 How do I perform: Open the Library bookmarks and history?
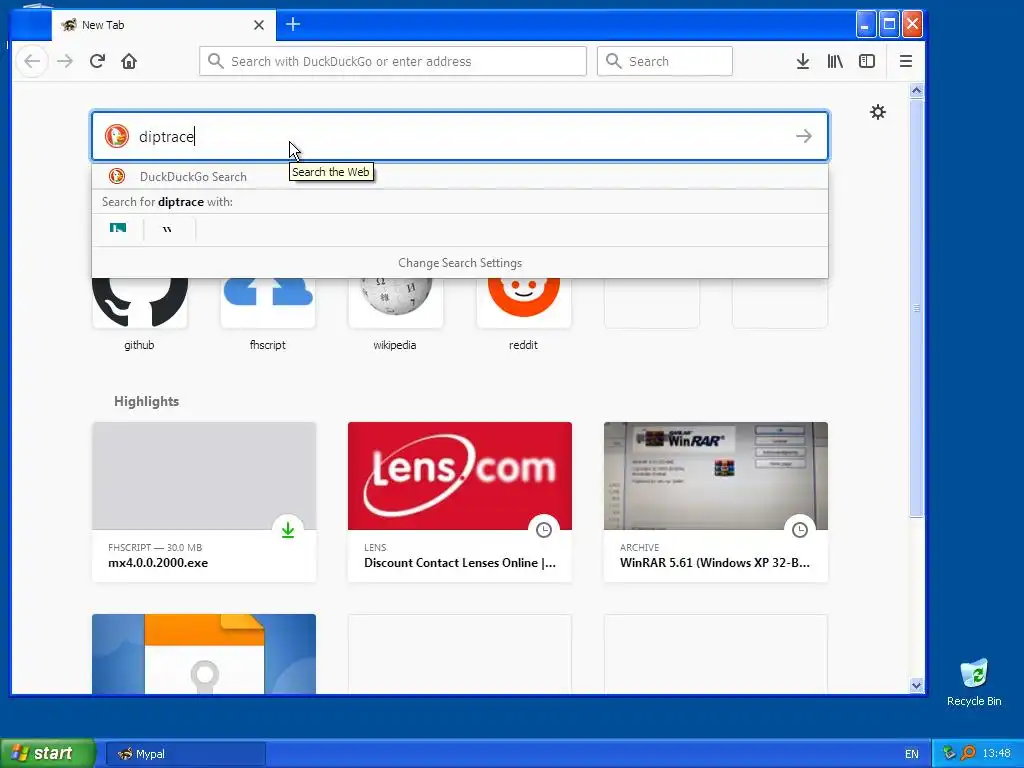pyautogui.click(x=835, y=61)
